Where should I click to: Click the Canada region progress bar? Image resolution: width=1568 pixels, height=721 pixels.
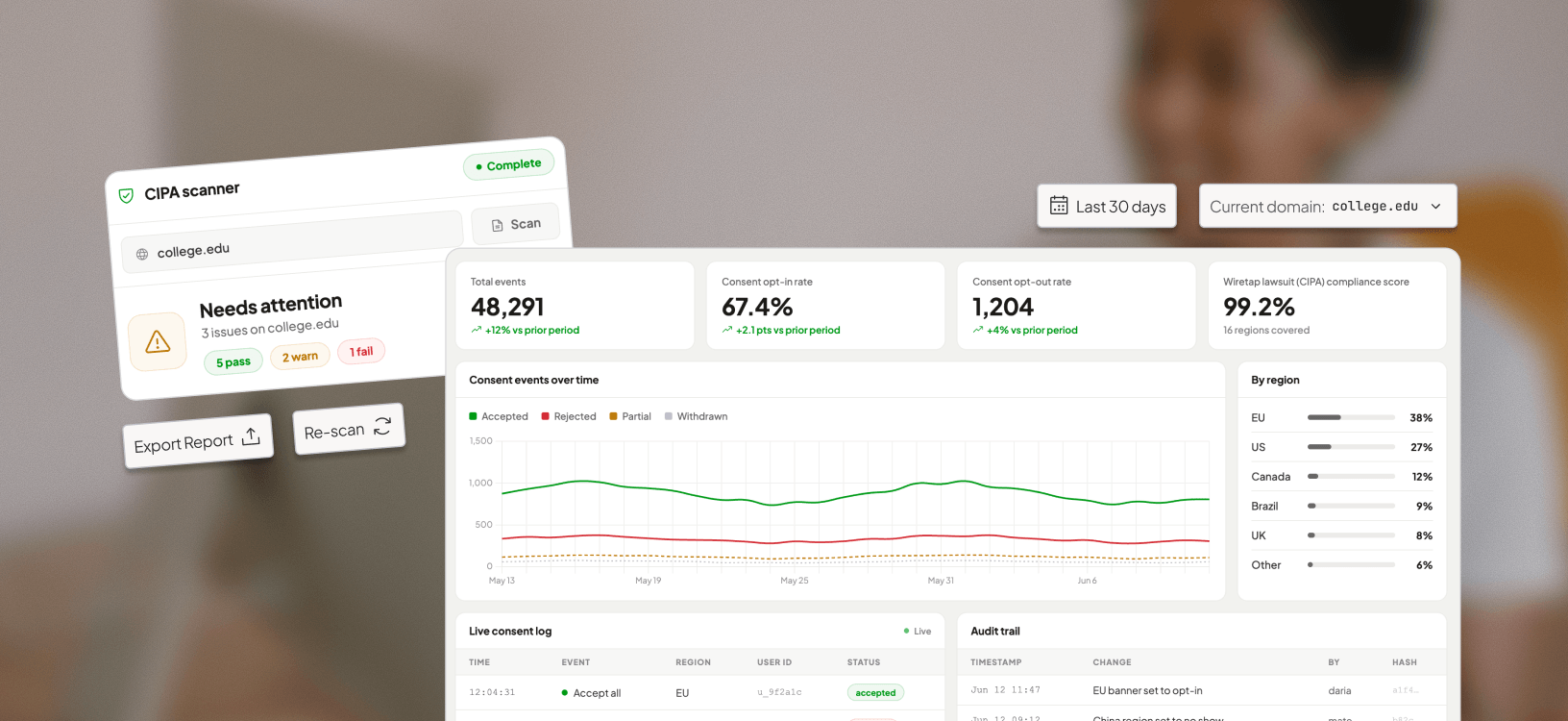pos(1351,477)
